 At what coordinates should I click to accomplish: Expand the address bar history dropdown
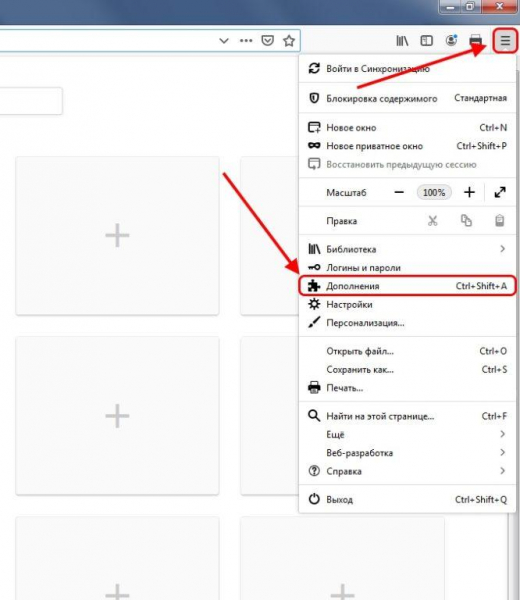[x=224, y=41]
